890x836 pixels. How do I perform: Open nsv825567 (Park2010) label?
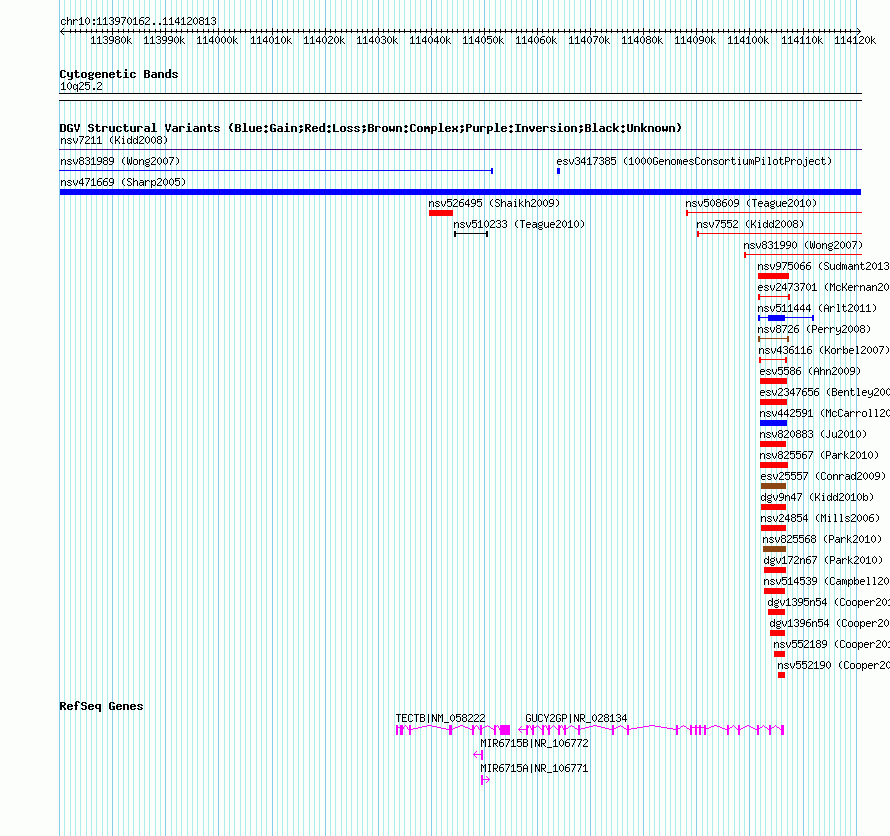point(819,455)
